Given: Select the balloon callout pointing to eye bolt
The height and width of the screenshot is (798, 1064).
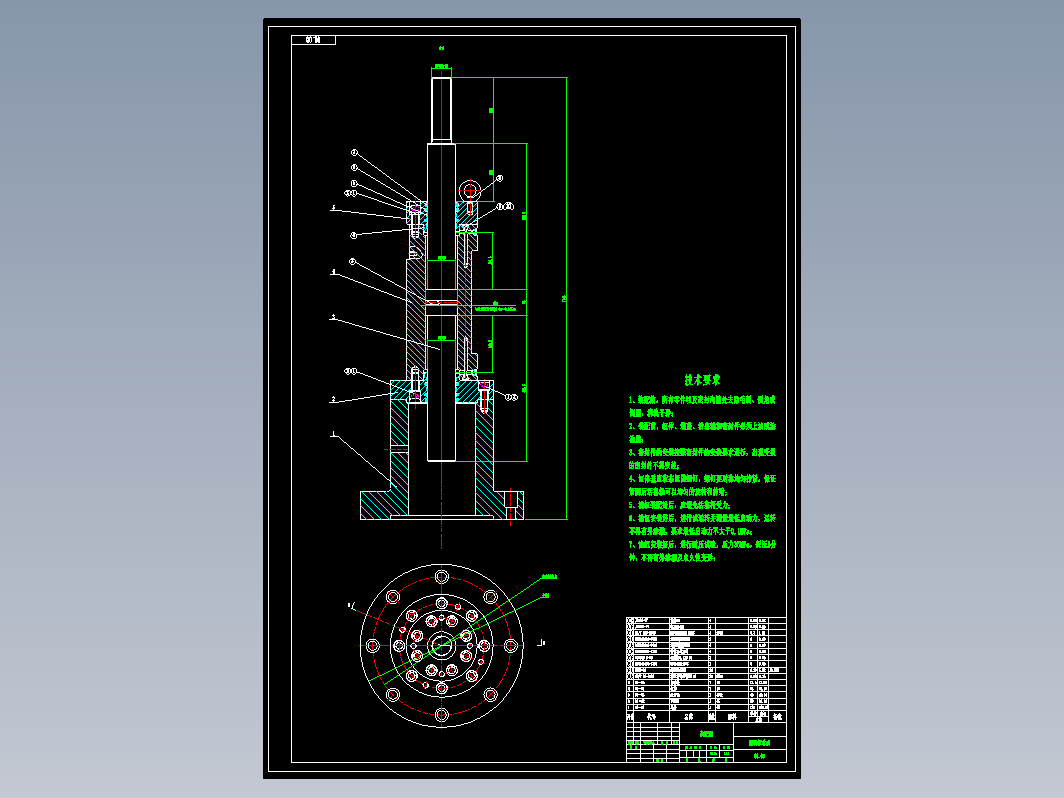Looking at the screenshot, I should pyautogui.click(x=499, y=178).
